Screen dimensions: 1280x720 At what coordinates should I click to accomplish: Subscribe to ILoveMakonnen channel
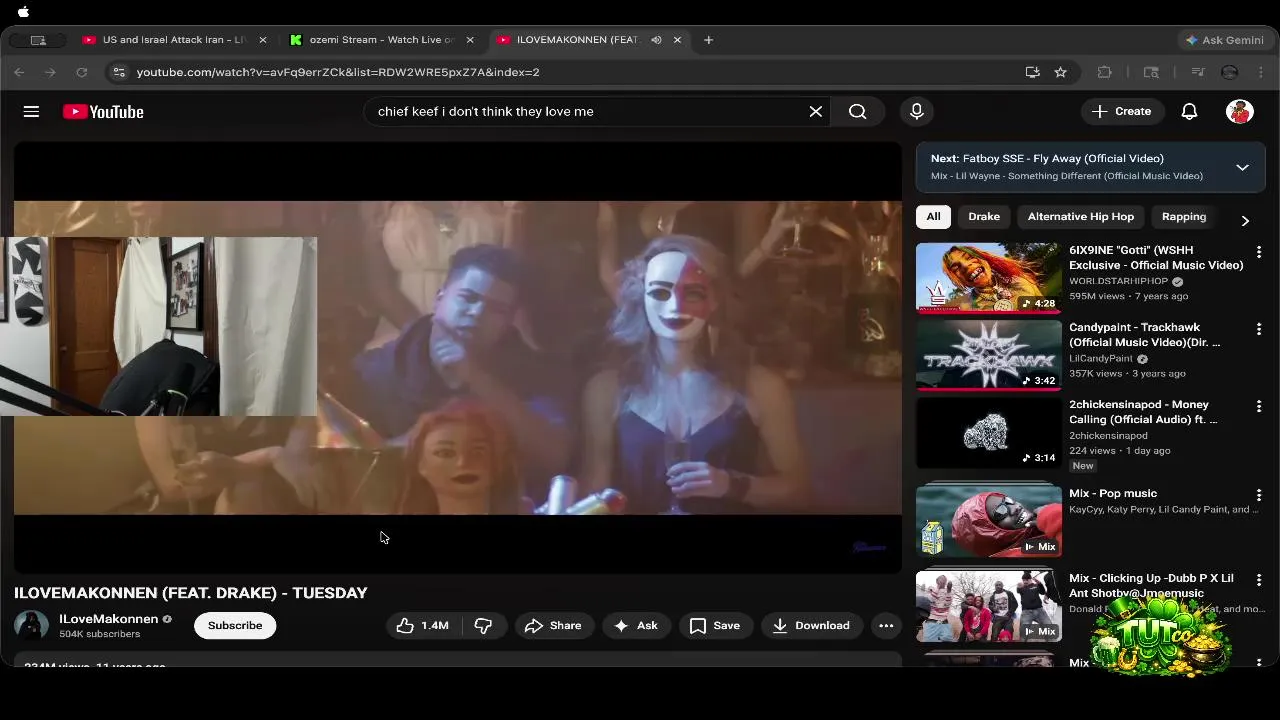235,625
